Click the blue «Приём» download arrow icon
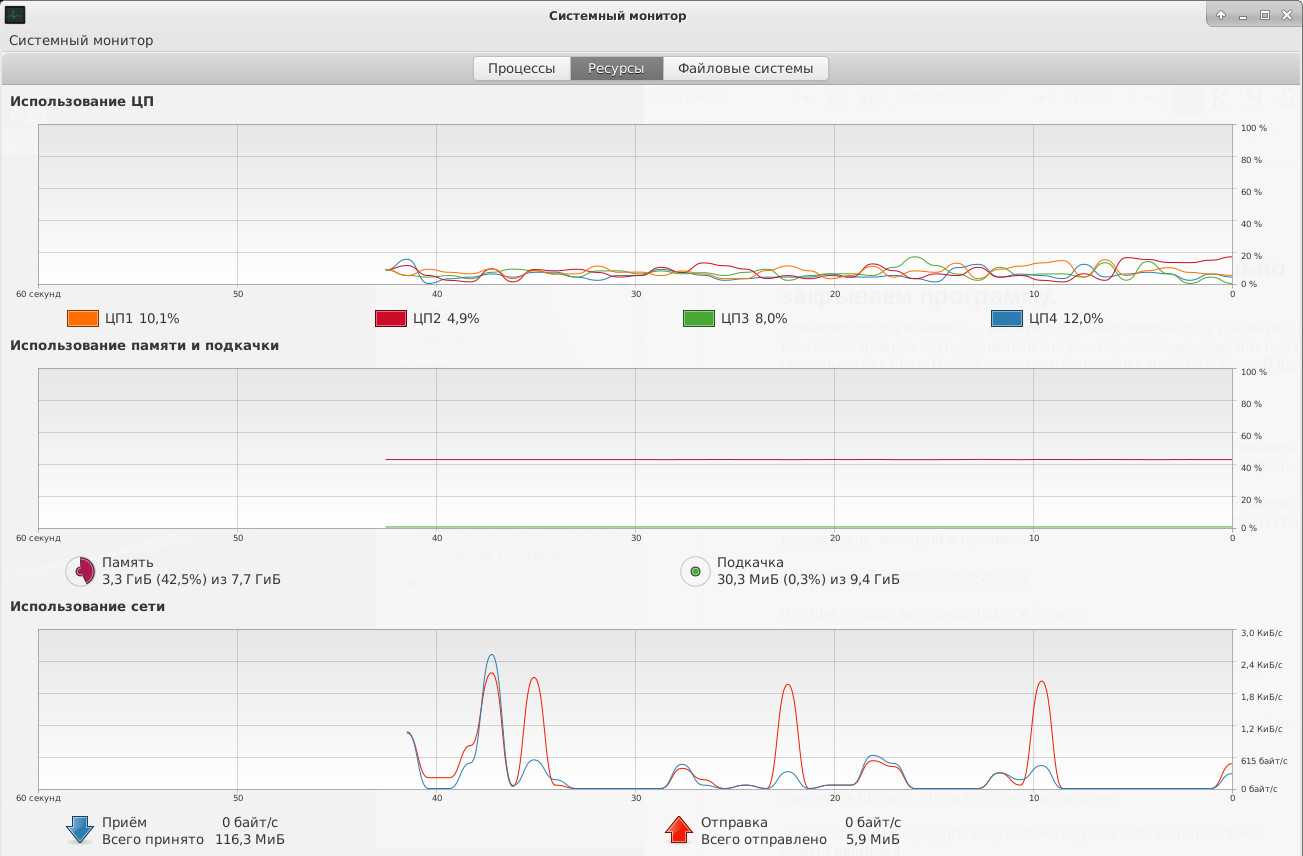Viewport: 1303px width, 856px height. coord(79,830)
